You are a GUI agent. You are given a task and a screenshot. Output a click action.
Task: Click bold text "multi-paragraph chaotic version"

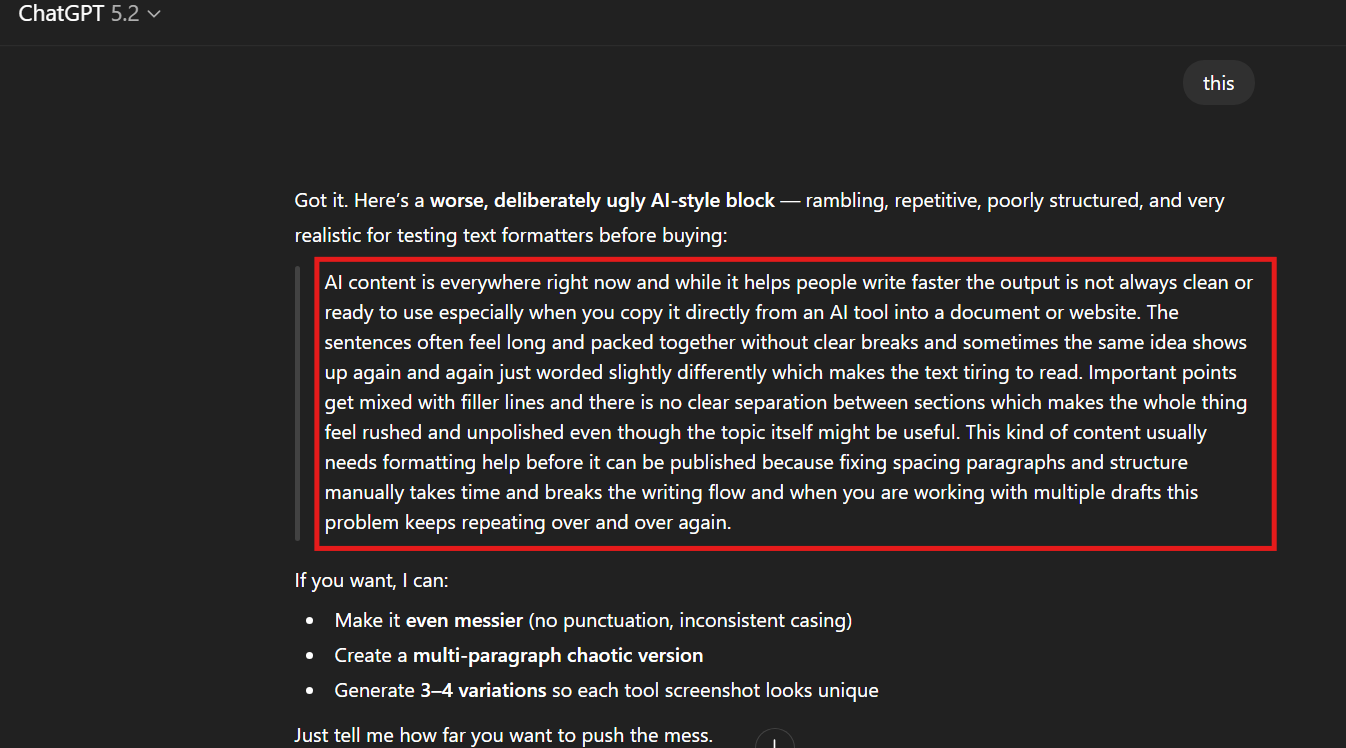(558, 655)
